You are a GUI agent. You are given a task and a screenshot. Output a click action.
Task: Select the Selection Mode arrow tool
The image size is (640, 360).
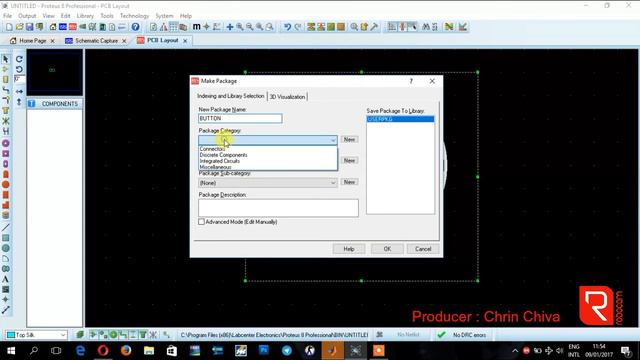point(6,59)
